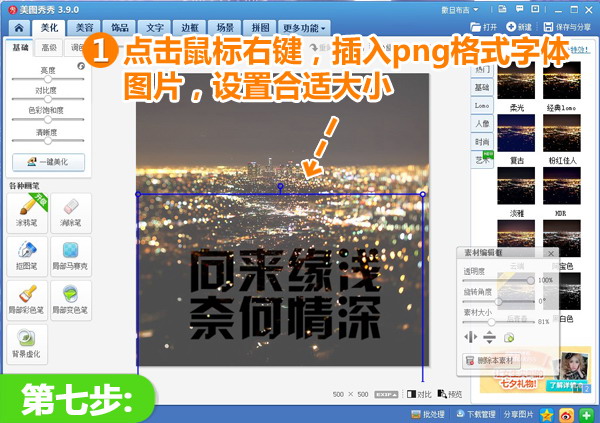
Task: Switch to the 文字 tab
Action: [x=155, y=28]
